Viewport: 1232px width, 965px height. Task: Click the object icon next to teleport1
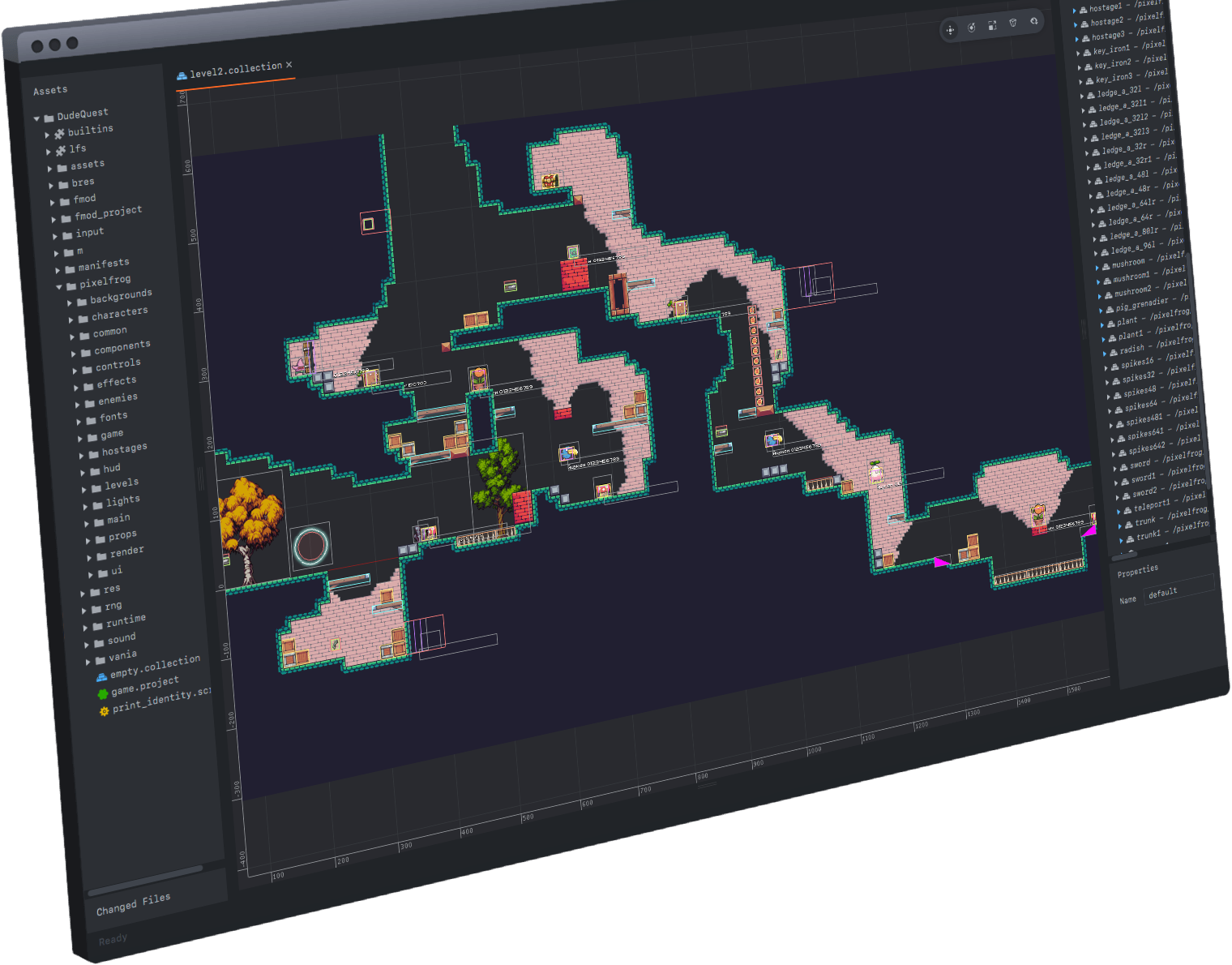tap(1127, 509)
